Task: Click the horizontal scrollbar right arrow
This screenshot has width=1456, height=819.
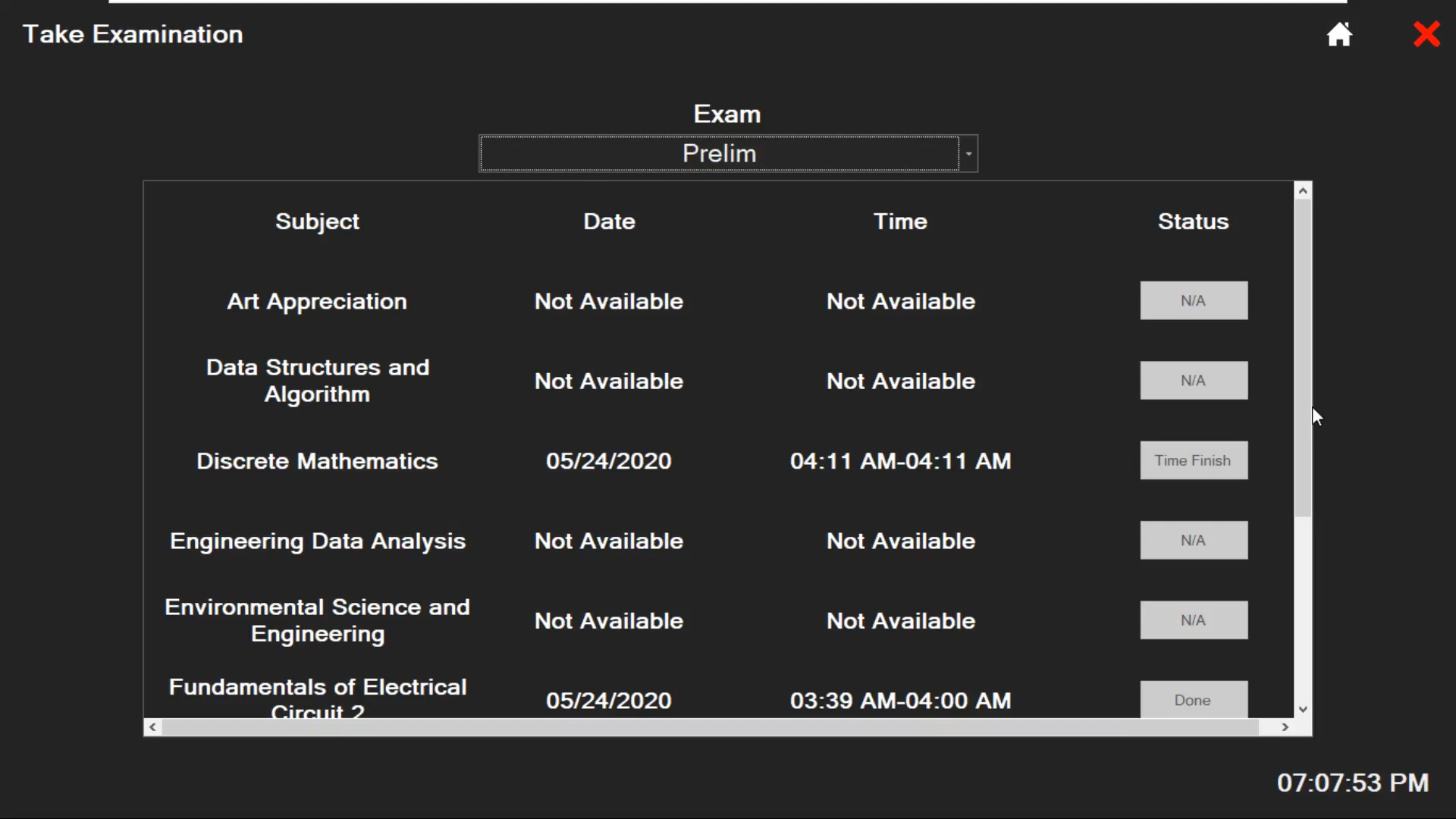Action: pyautogui.click(x=1285, y=727)
